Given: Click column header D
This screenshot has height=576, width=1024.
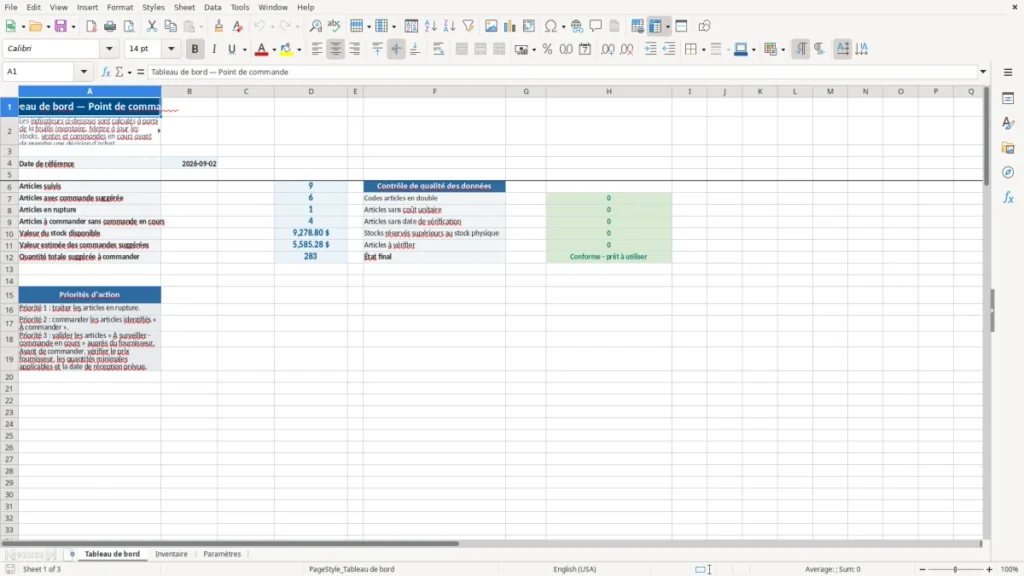Looking at the screenshot, I should click(311, 91).
